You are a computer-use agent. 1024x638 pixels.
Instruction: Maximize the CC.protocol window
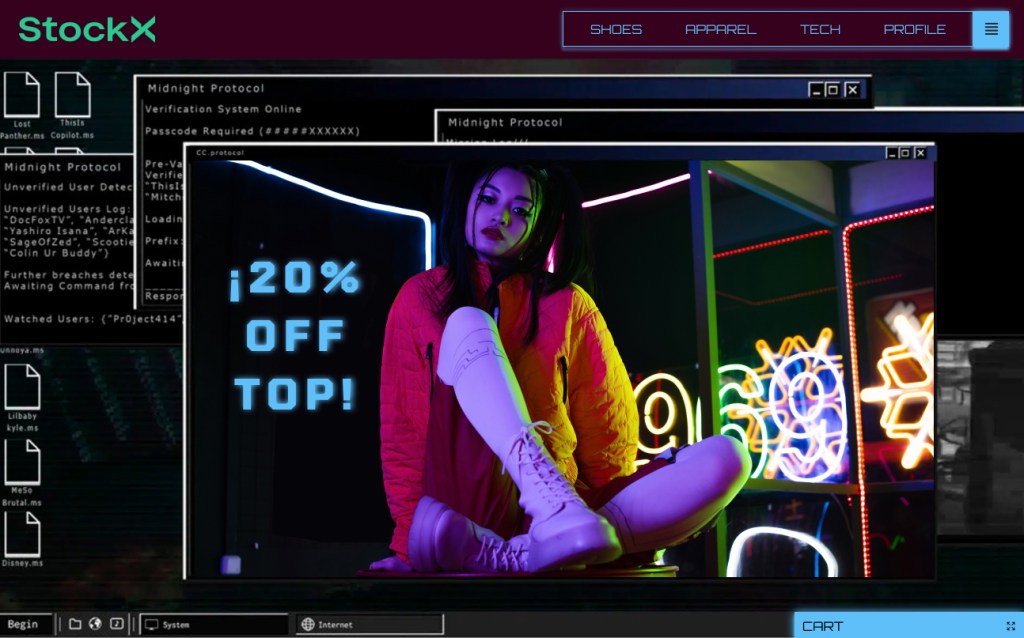(905, 153)
